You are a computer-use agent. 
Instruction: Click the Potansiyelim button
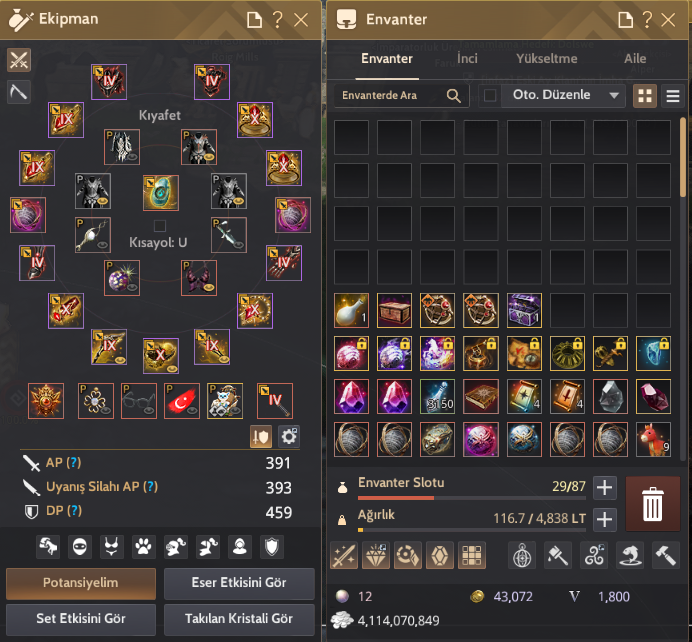81,583
